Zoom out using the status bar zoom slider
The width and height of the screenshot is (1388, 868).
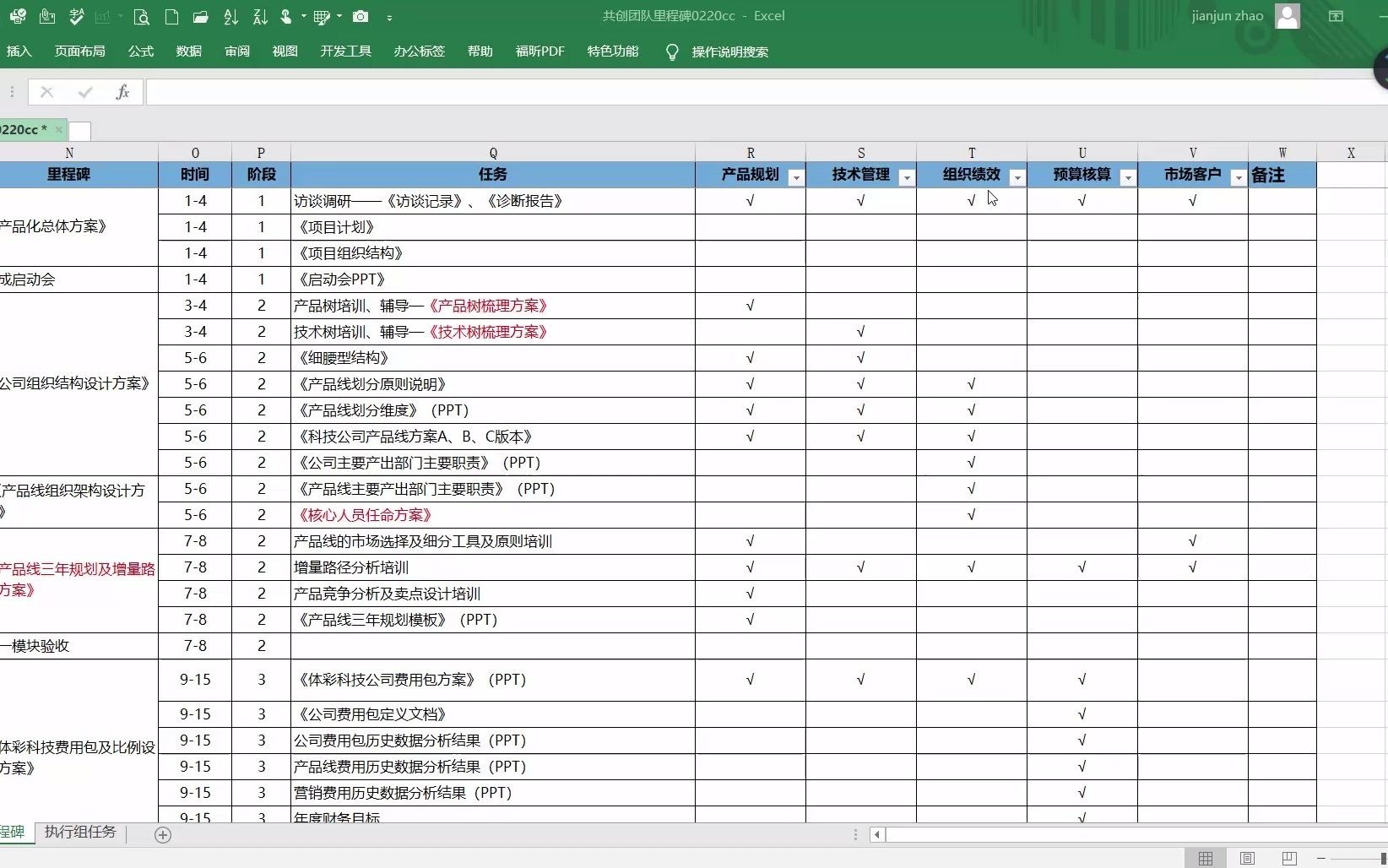[1321, 858]
